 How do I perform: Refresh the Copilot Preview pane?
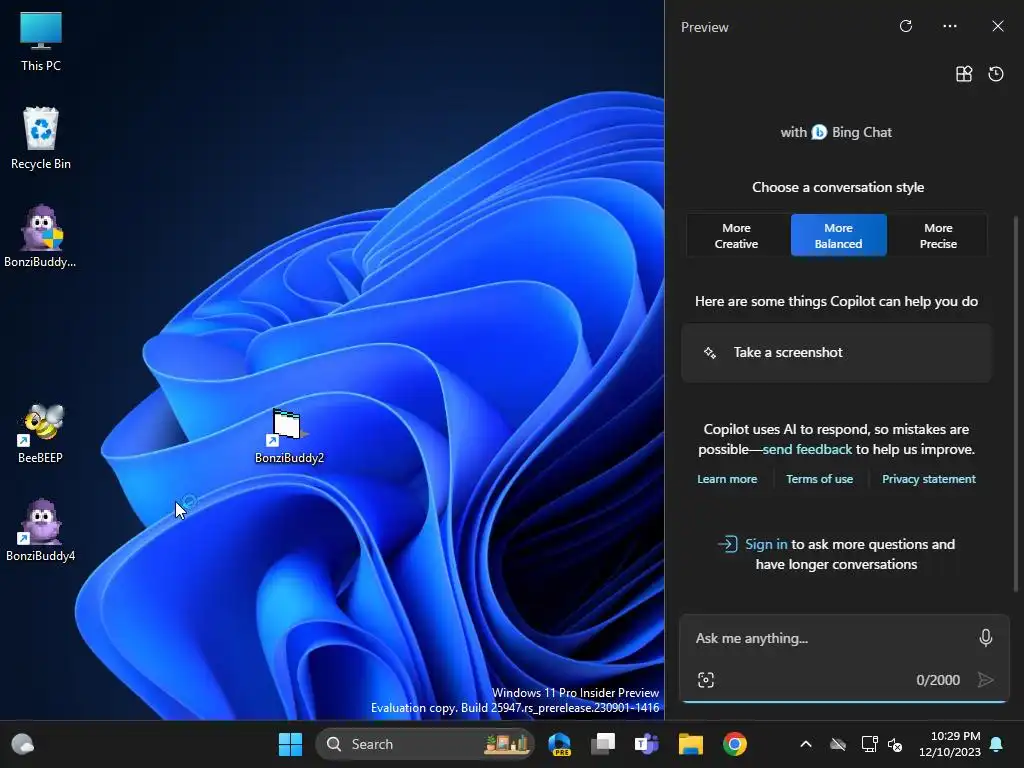[x=906, y=26]
